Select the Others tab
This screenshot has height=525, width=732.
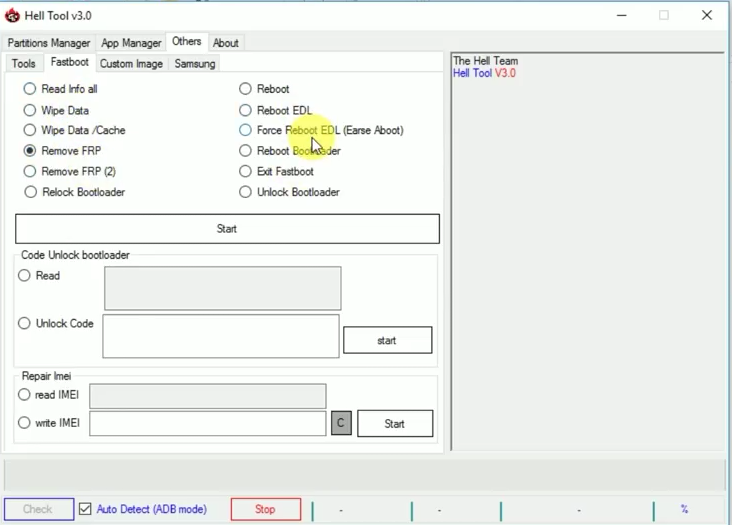point(186,42)
